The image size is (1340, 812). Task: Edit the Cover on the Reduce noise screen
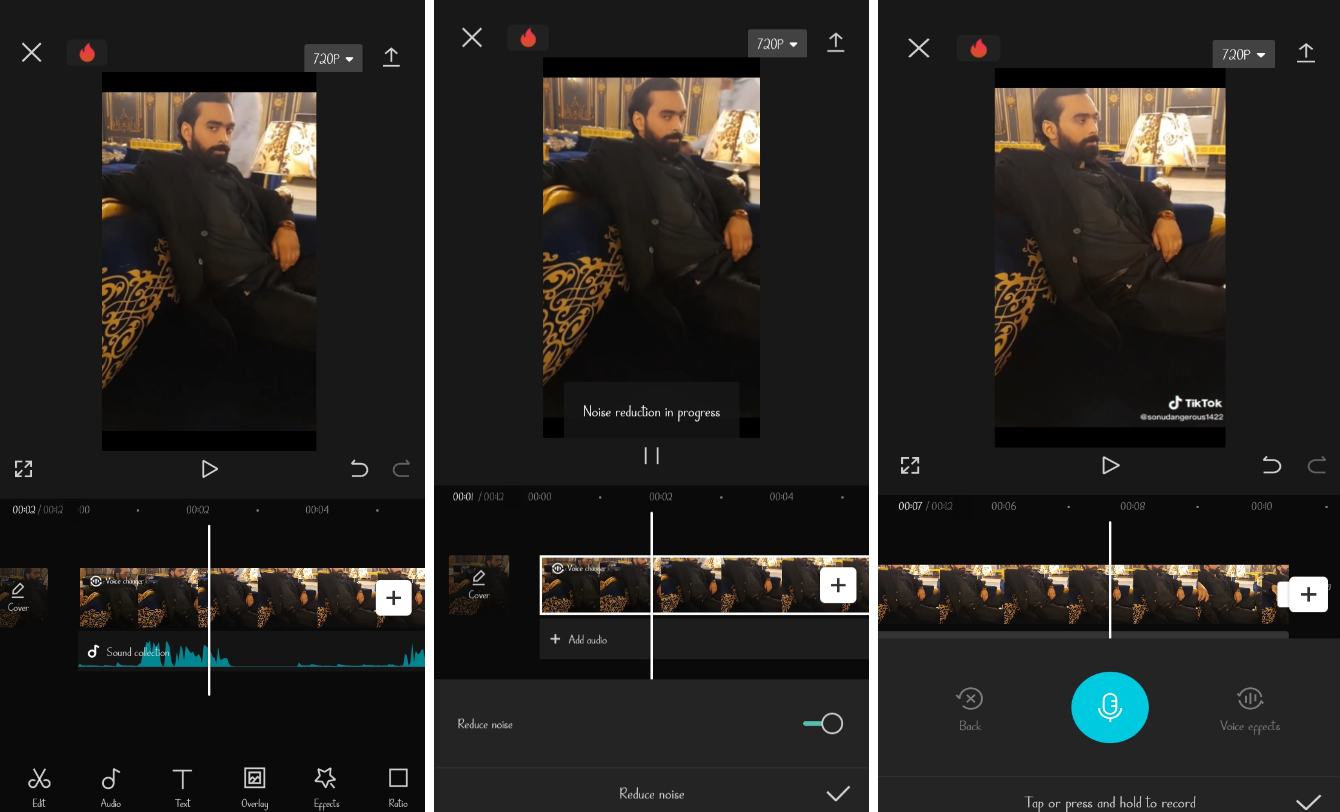pyautogui.click(x=479, y=584)
